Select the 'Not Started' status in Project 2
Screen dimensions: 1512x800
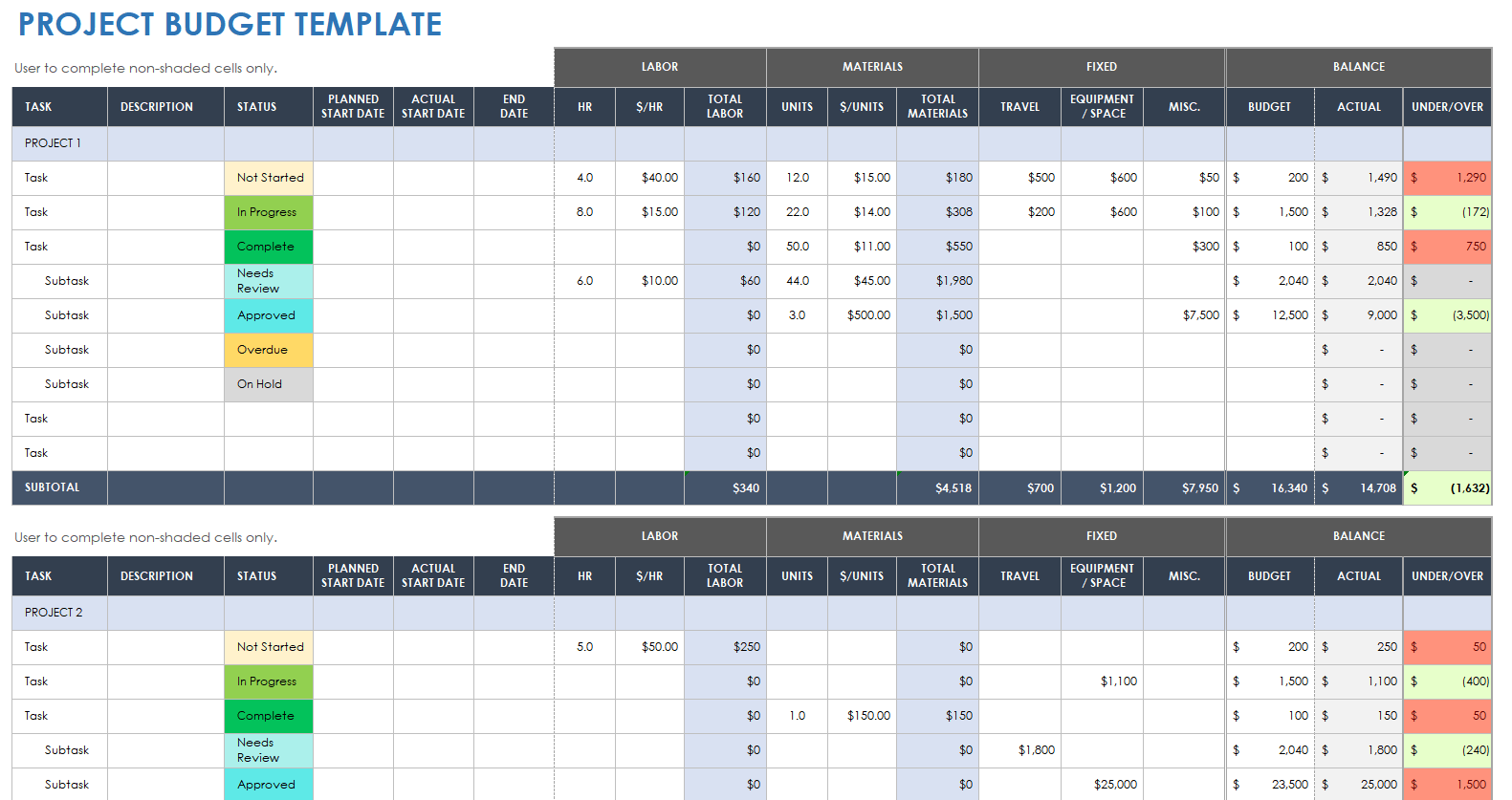tap(269, 647)
